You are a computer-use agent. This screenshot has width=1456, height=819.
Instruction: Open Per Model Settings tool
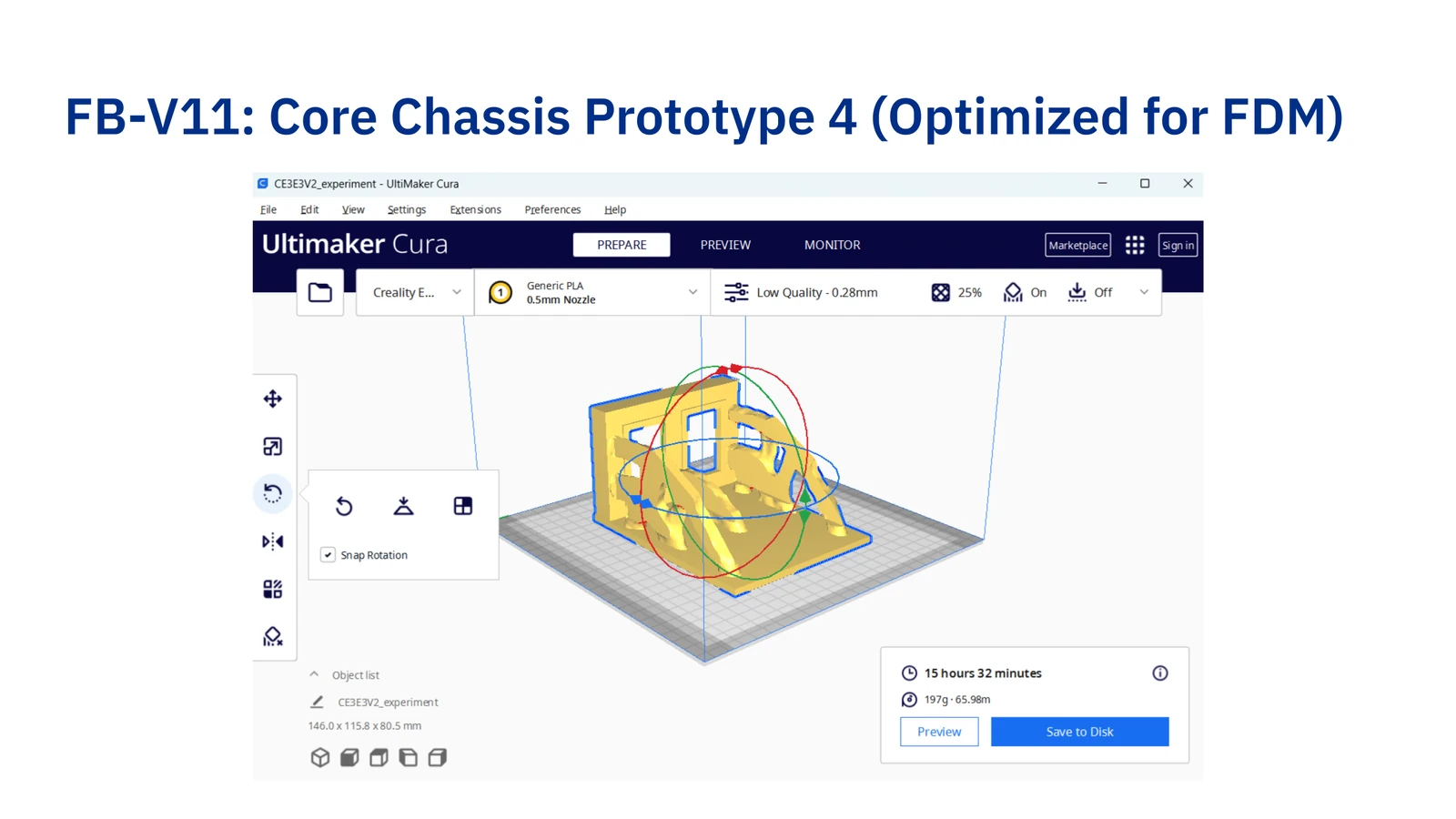click(272, 589)
